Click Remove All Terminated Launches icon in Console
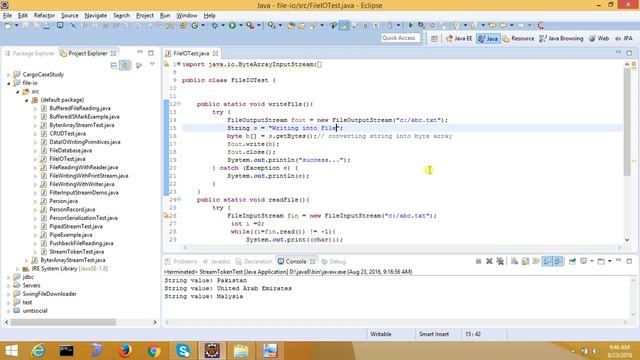Image resolution: width=640 pixels, height=360 pixels. (500, 261)
